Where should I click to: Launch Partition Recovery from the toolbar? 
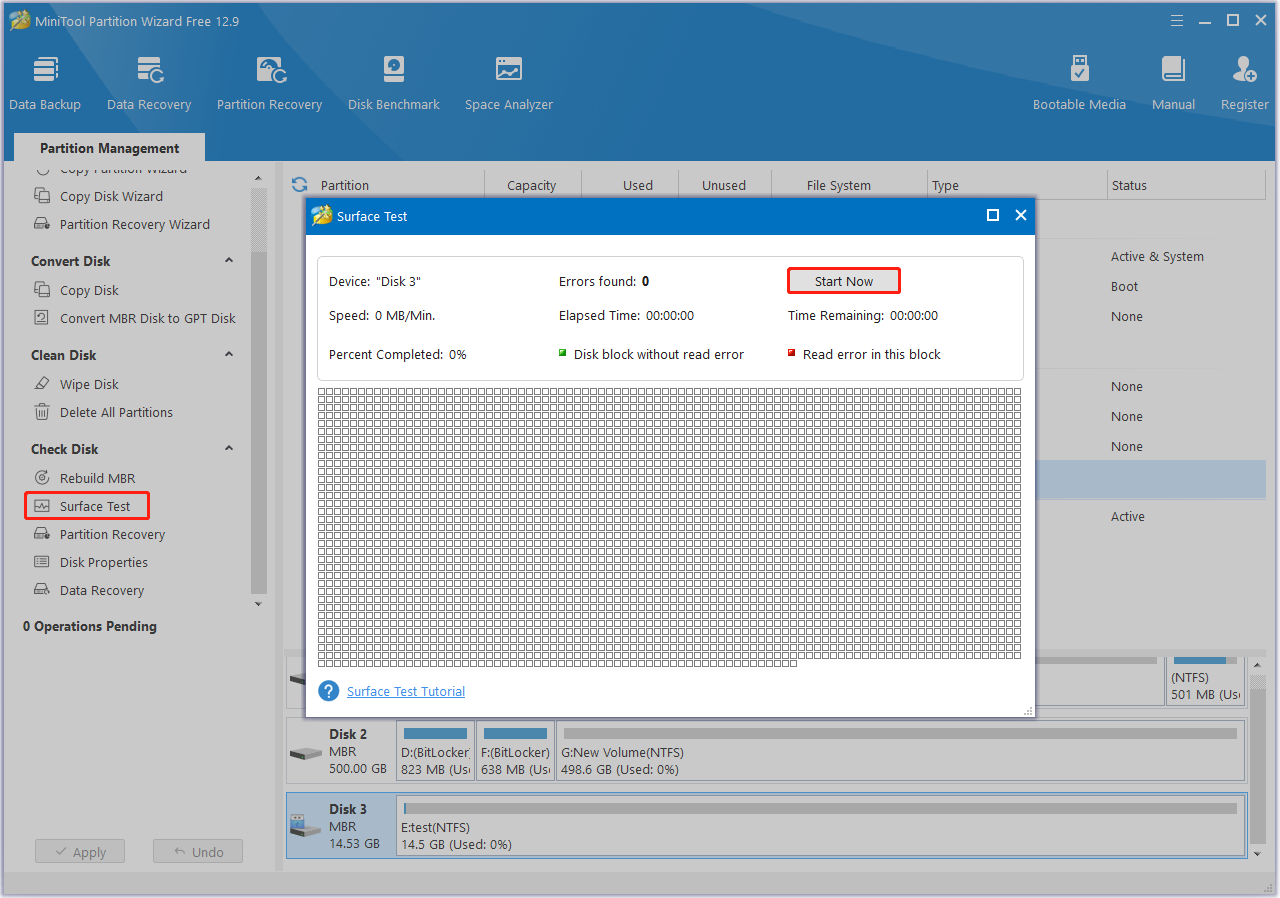269,82
